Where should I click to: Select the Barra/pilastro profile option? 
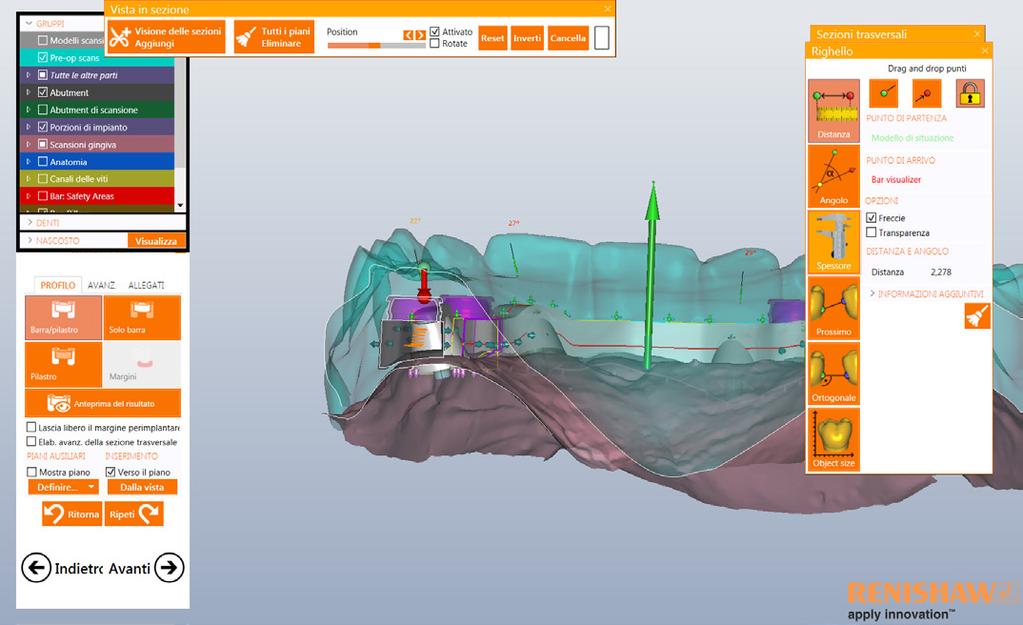tap(63, 317)
